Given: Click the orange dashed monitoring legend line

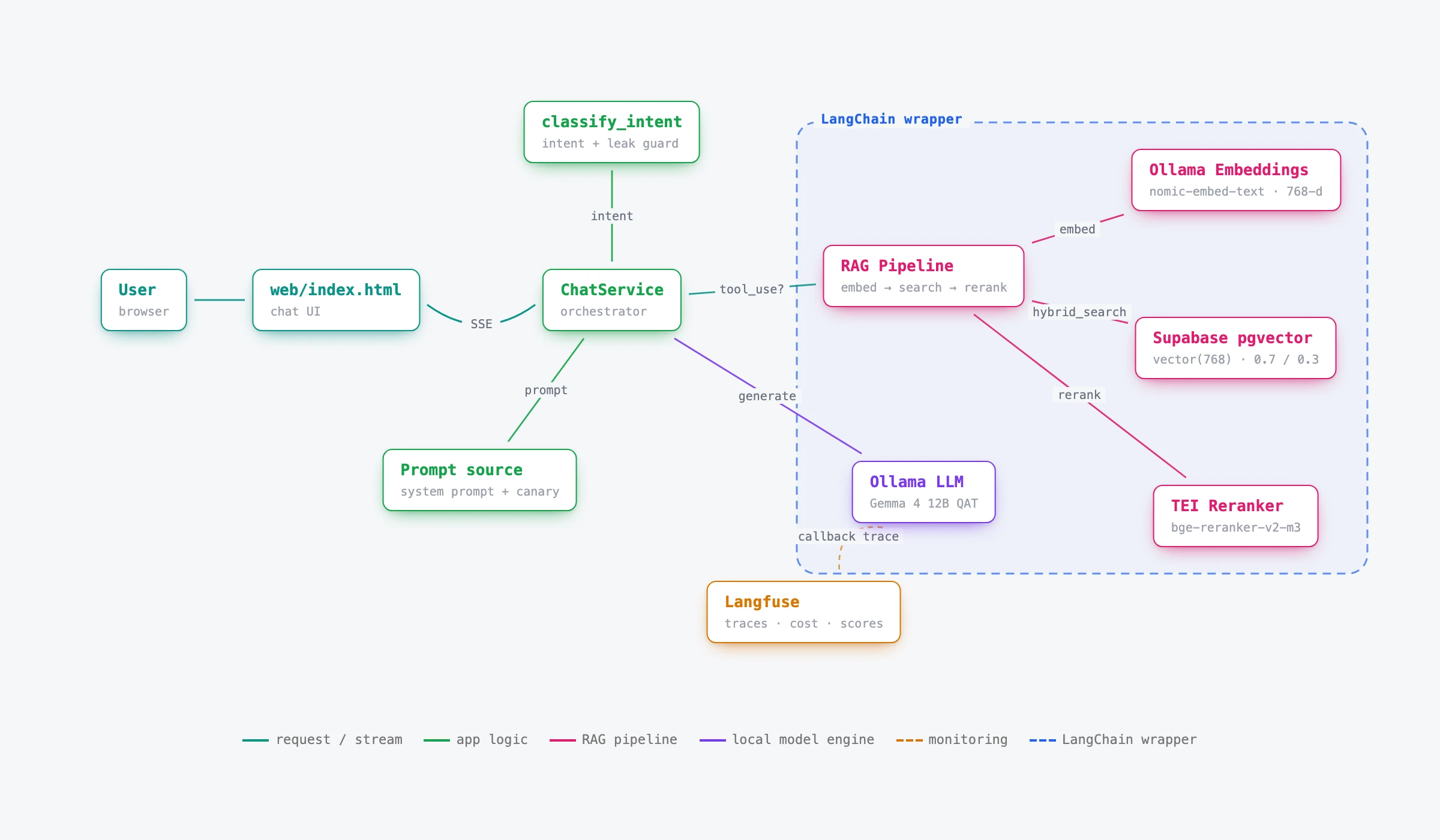Looking at the screenshot, I should pyautogui.click(x=909, y=740).
